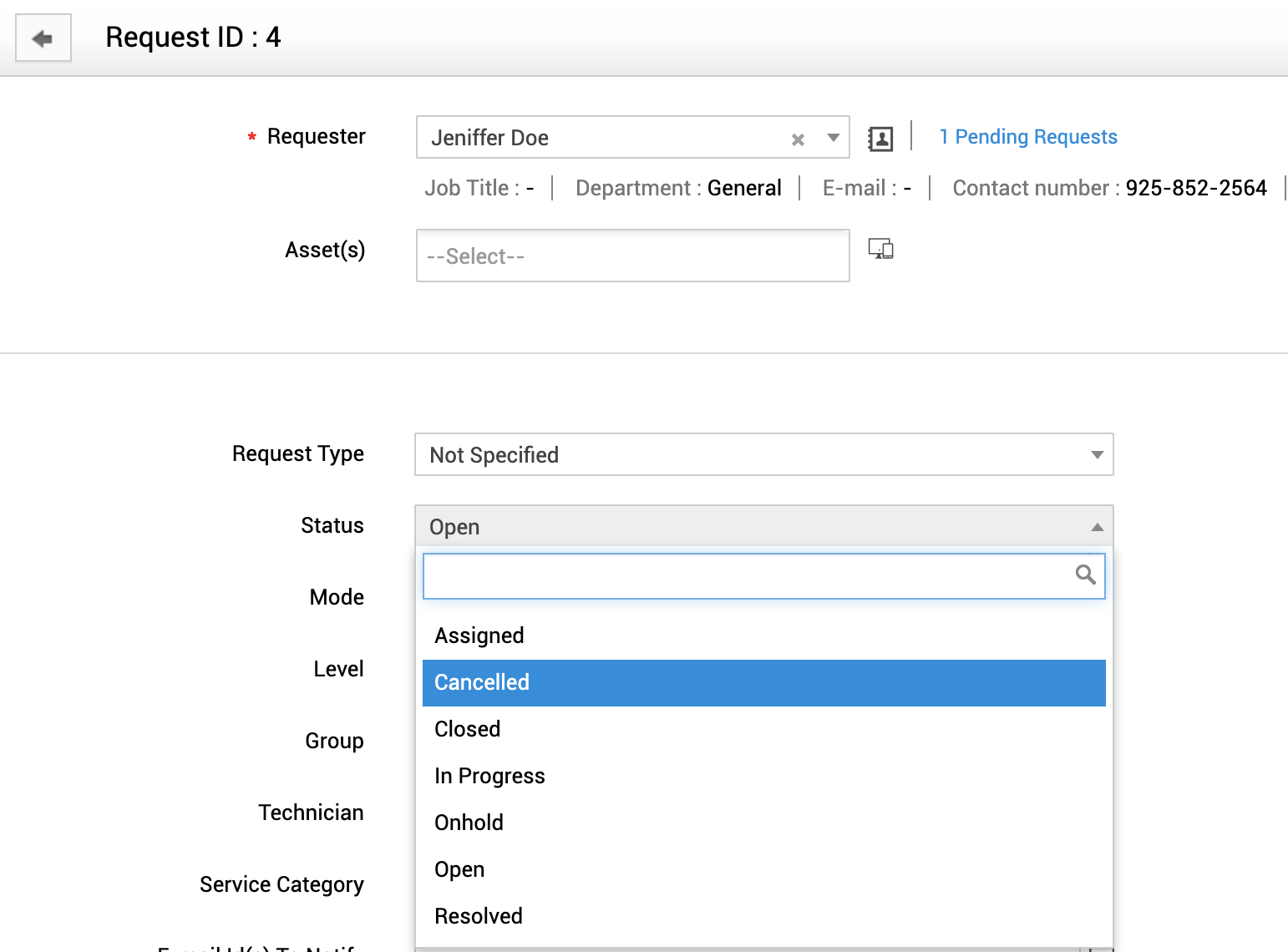The height and width of the screenshot is (952, 1288).
Task: Click the Request ID : 4 title
Action: pos(194,37)
